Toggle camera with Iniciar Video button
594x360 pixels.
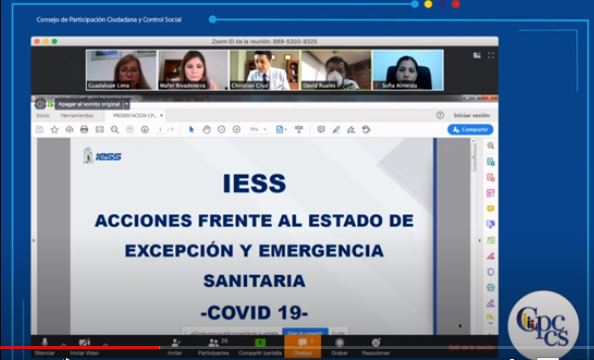point(84,347)
